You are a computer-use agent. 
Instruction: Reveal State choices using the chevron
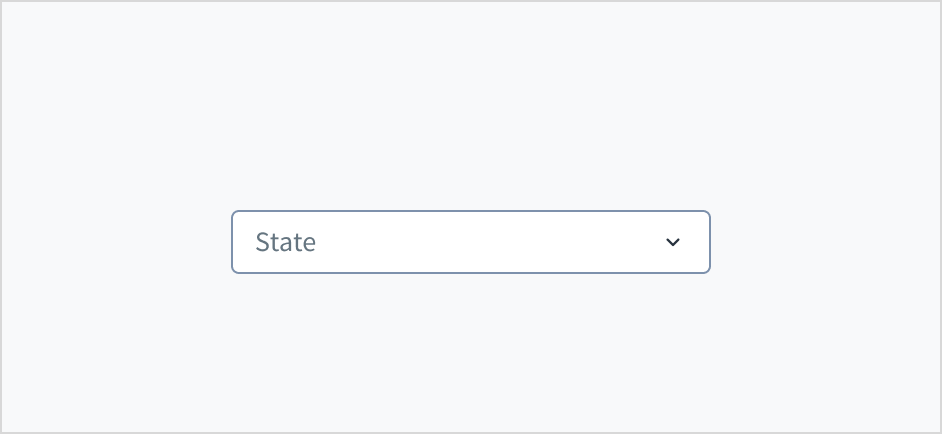pyautogui.click(x=673, y=242)
